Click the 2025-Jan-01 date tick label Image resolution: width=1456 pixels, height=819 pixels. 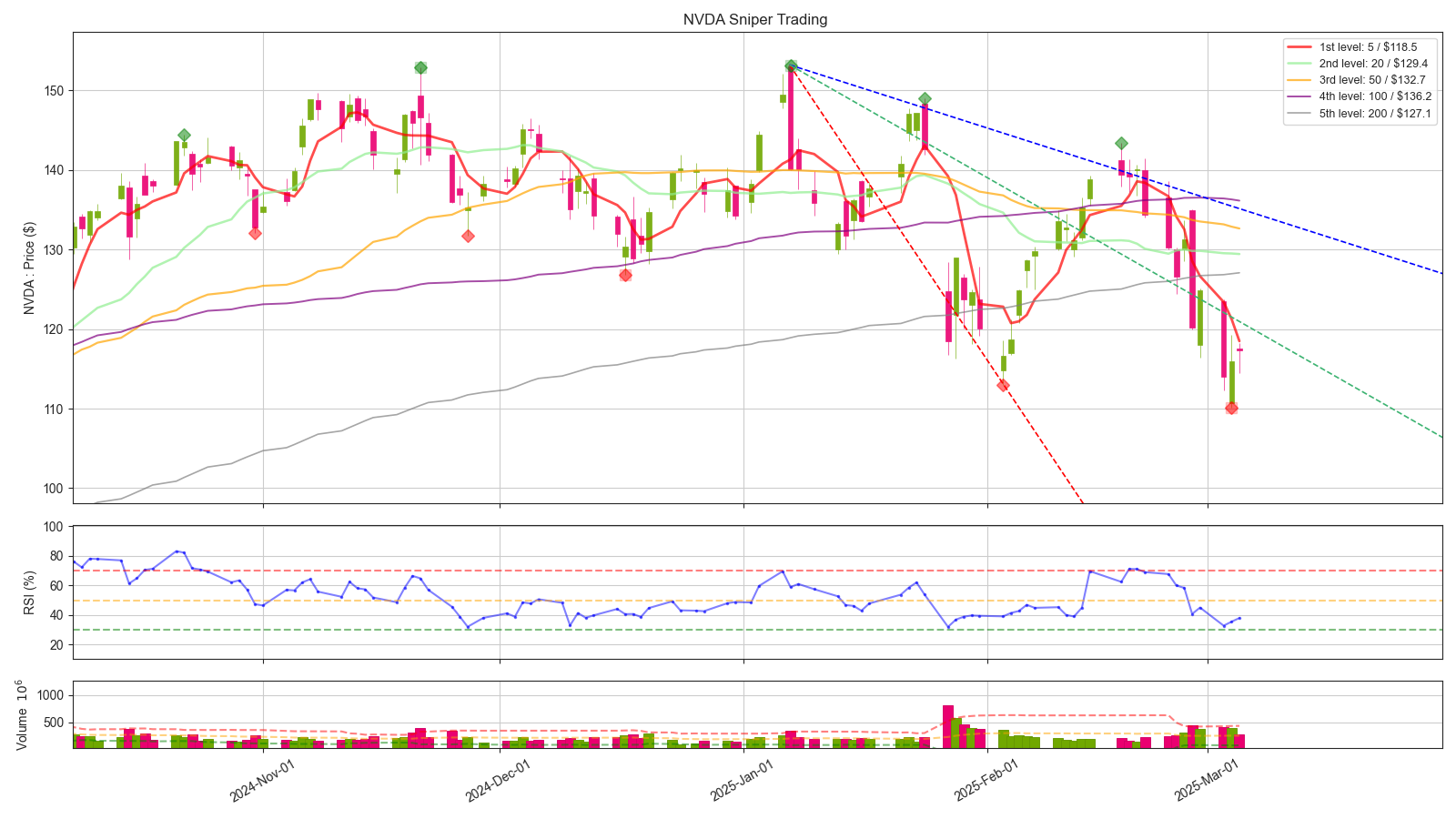(x=742, y=782)
